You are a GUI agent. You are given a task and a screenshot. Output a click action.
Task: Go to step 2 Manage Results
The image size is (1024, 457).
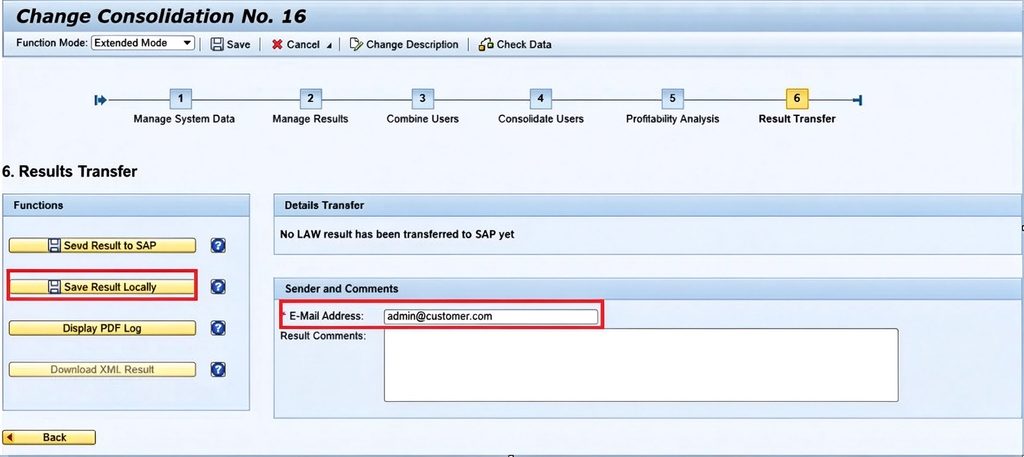click(310, 99)
